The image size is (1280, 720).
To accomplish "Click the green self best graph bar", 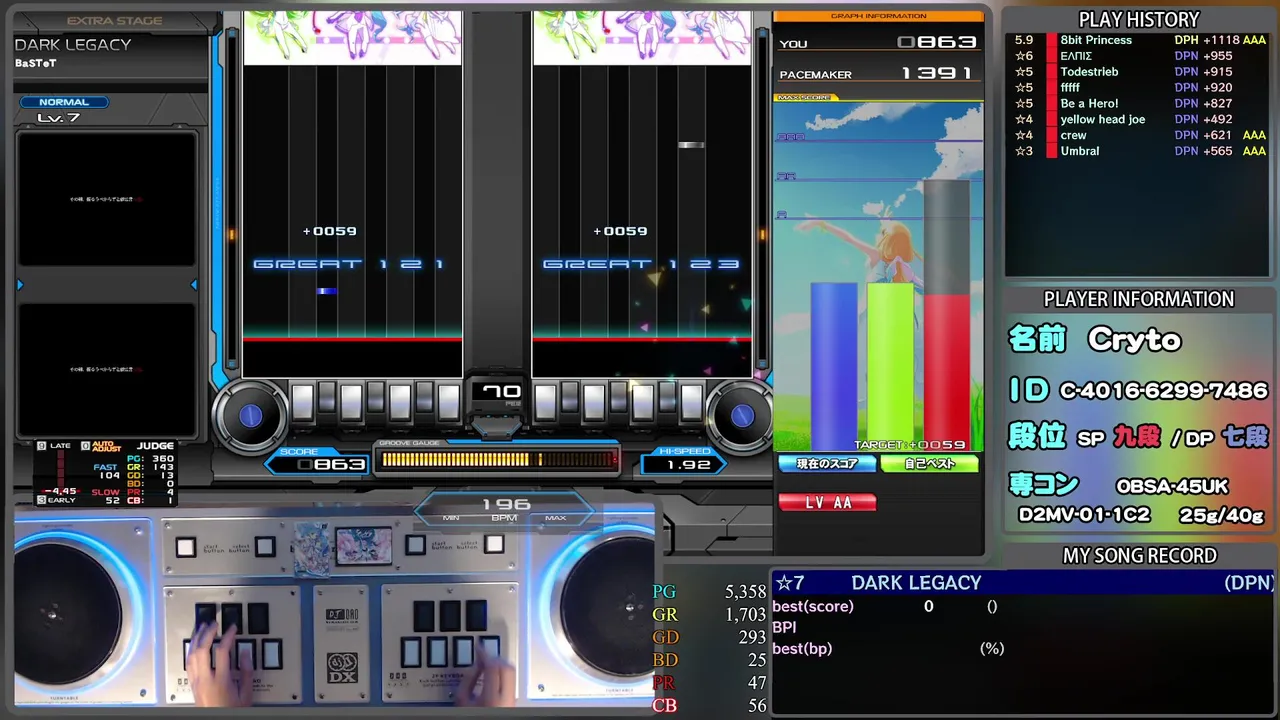I will pos(890,365).
